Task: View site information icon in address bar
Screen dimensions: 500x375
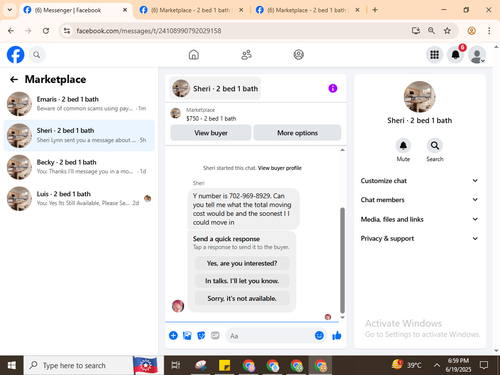Action: pos(67,31)
